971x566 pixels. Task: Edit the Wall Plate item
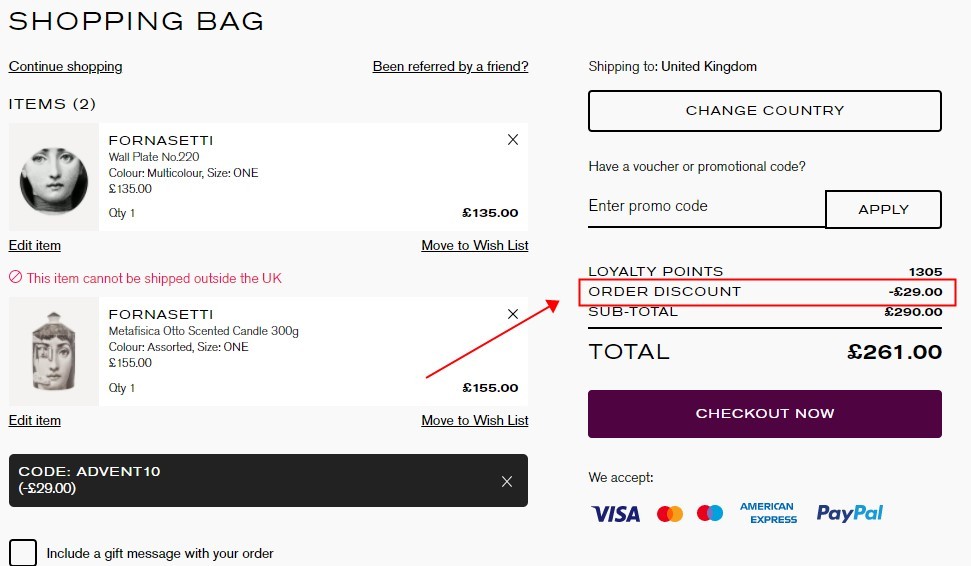click(35, 245)
